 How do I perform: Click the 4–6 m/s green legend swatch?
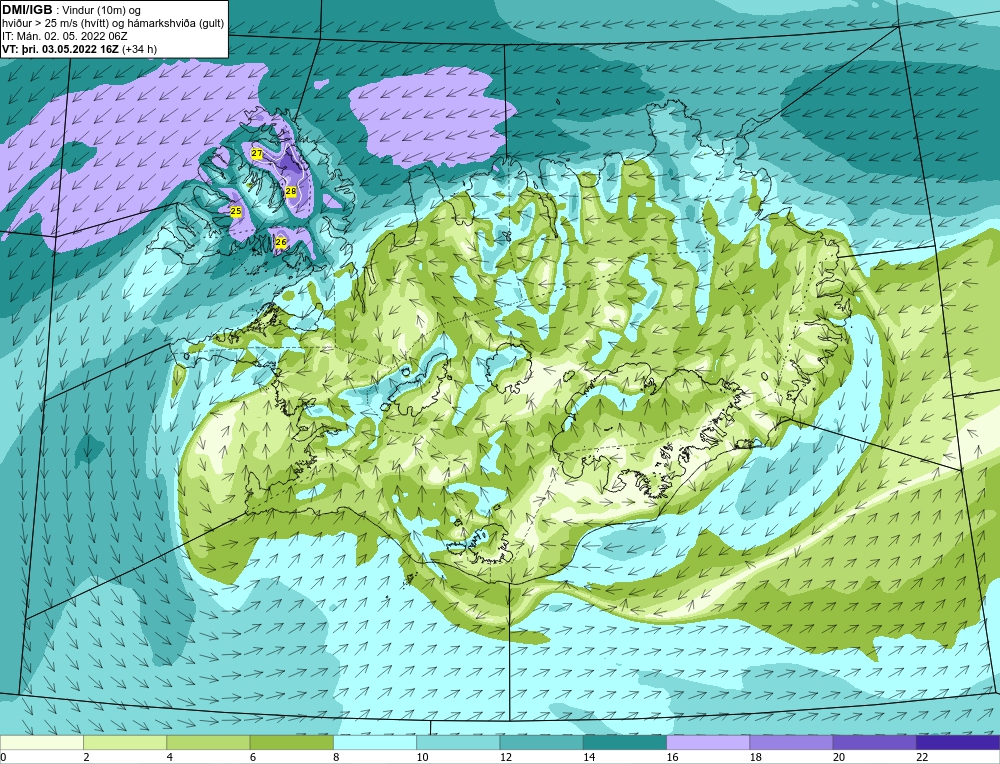[208, 742]
